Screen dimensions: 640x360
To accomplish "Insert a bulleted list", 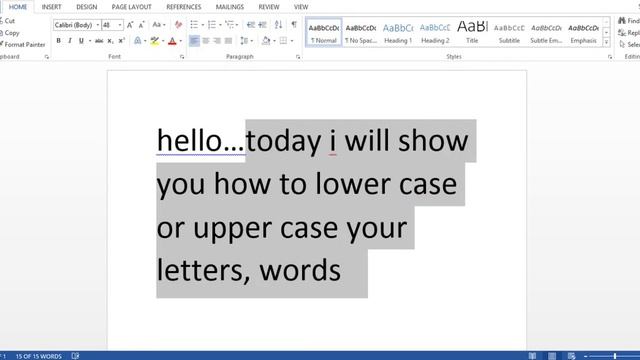I will 194,25.
